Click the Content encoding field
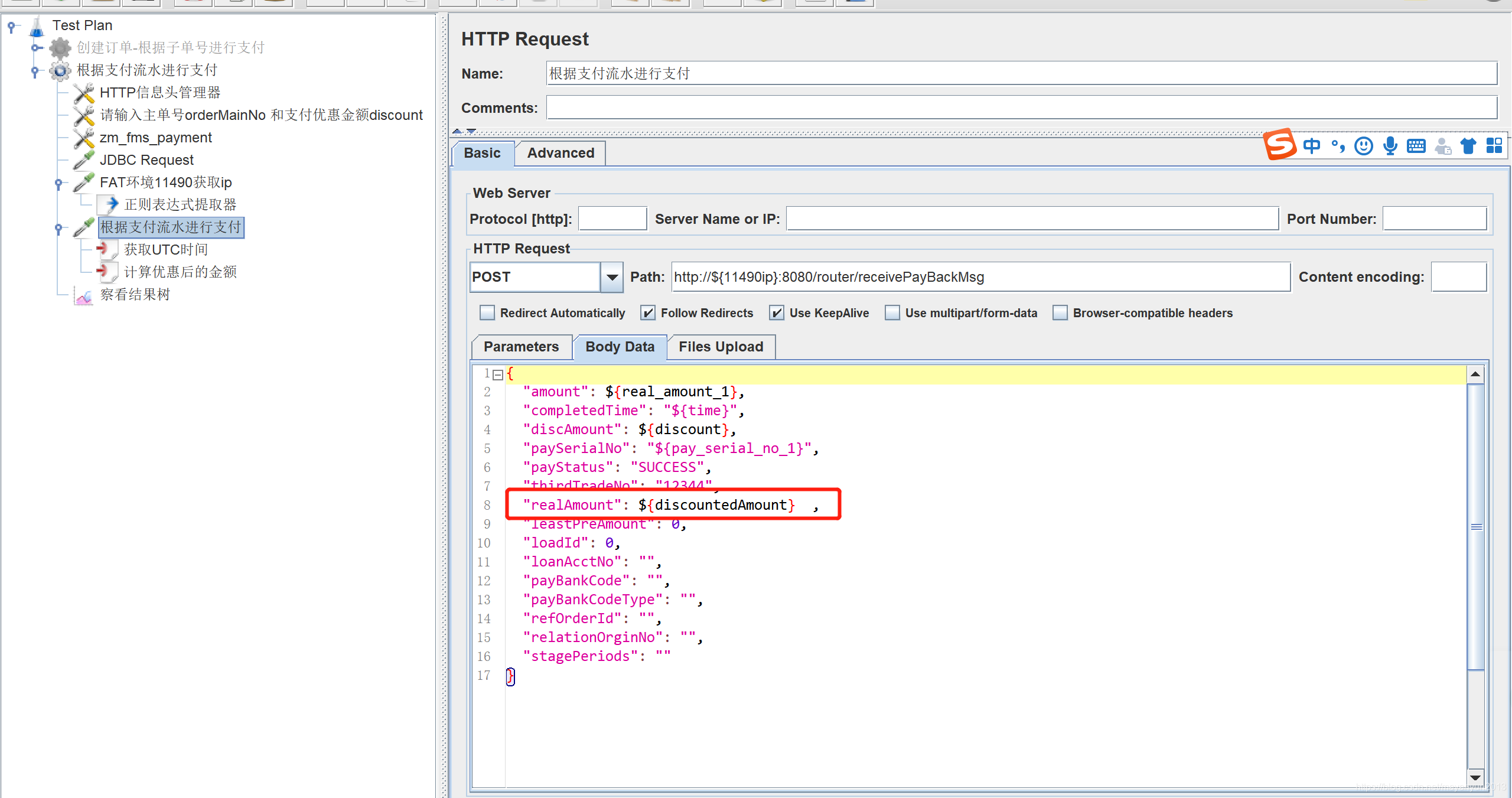Image resolution: width=1512 pixels, height=798 pixels. tap(1459, 277)
